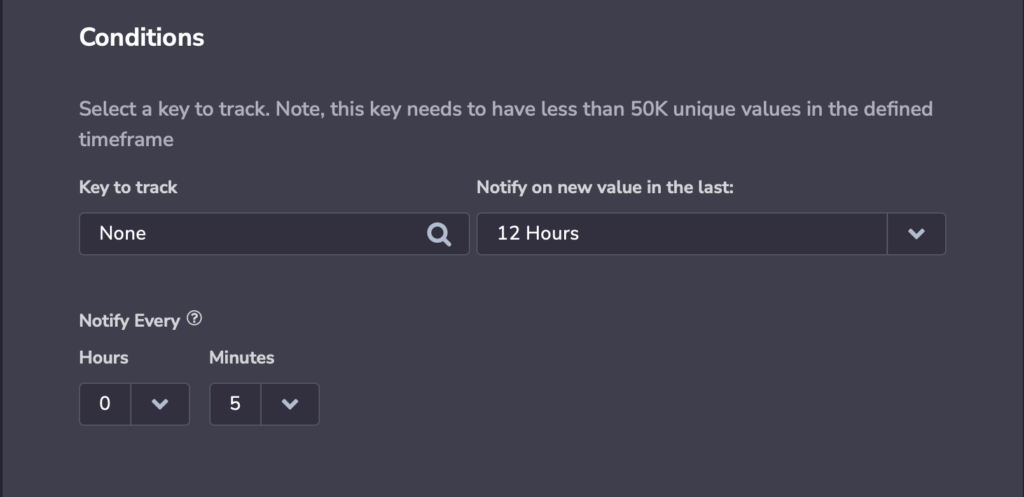Click the chevron arrow beside 12 Hours

pyautogui.click(x=916, y=234)
